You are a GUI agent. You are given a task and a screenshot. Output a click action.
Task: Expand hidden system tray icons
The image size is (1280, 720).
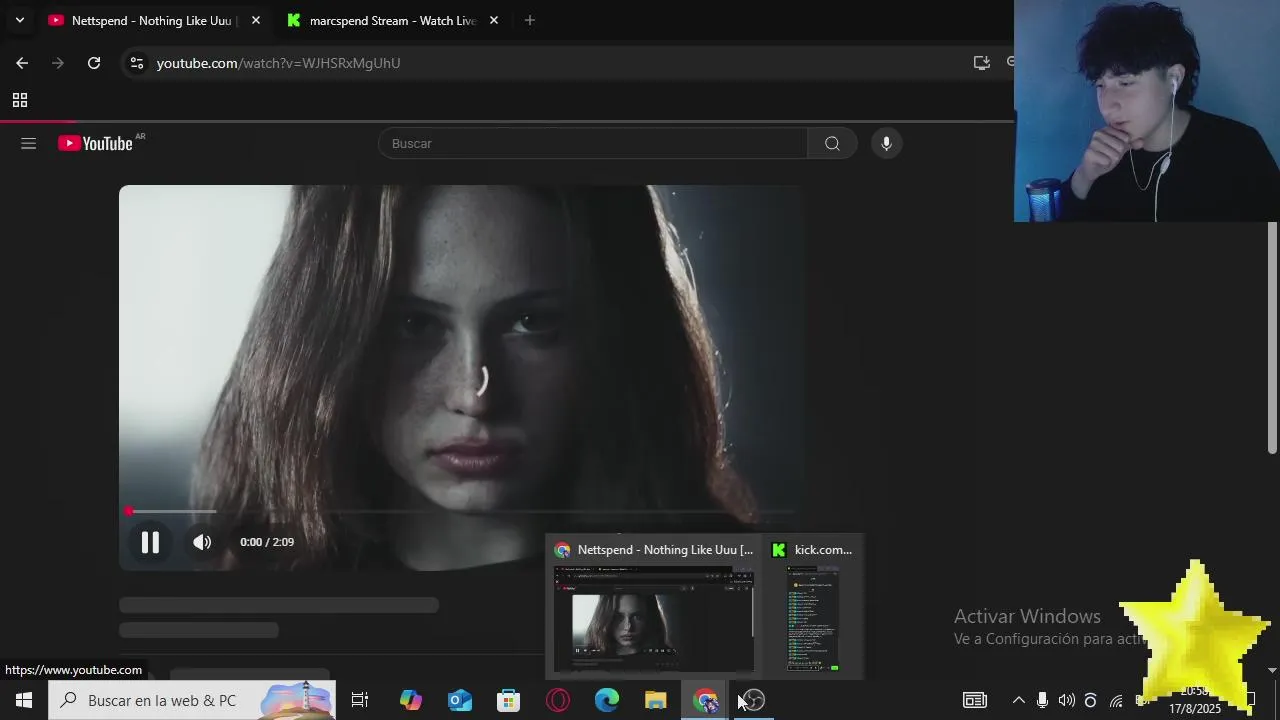click(1018, 700)
